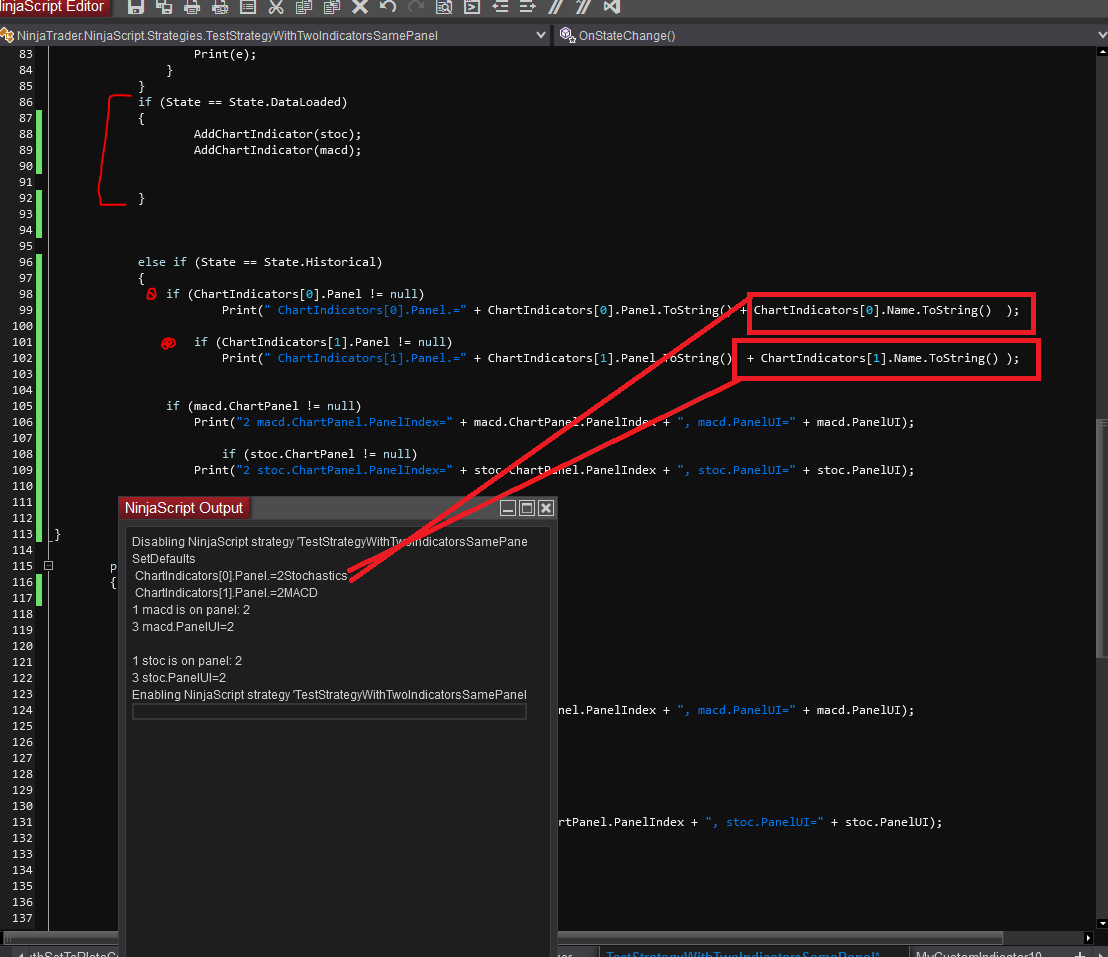
Task: Click the Find in document icon
Action: pyautogui.click(x=444, y=7)
